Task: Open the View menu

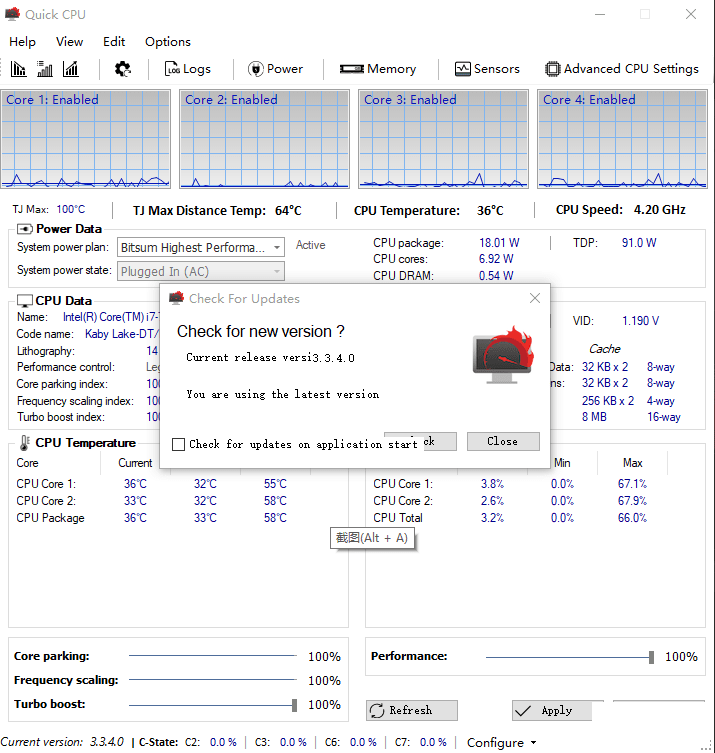Action: pyautogui.click(x=70, y=42)
